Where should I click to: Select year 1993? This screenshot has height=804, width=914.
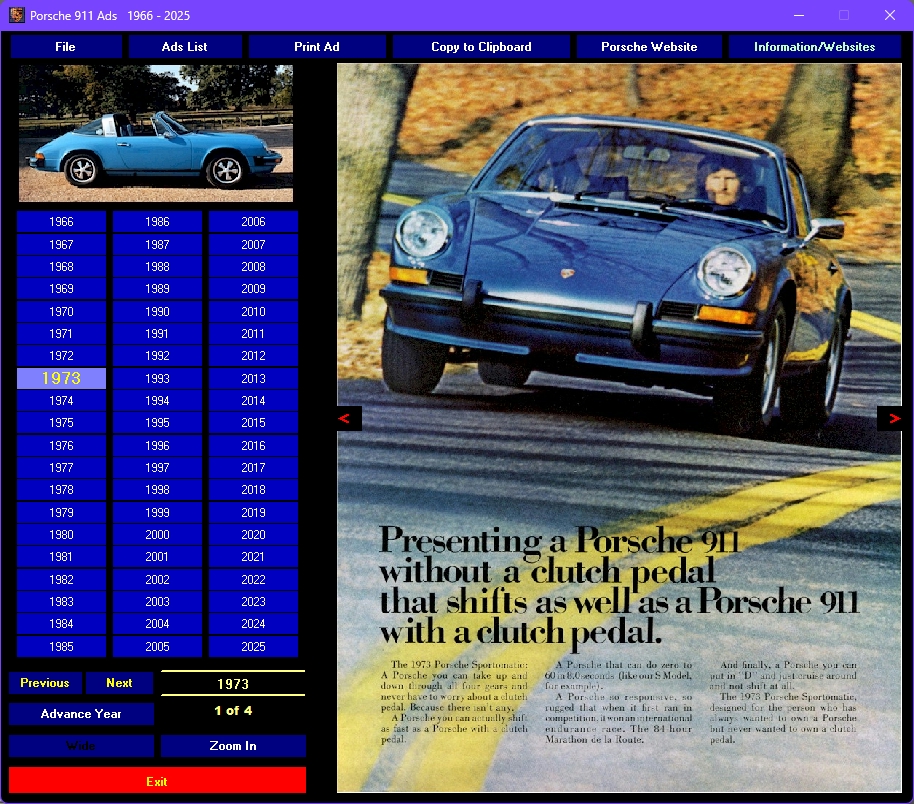click(157, 378)
